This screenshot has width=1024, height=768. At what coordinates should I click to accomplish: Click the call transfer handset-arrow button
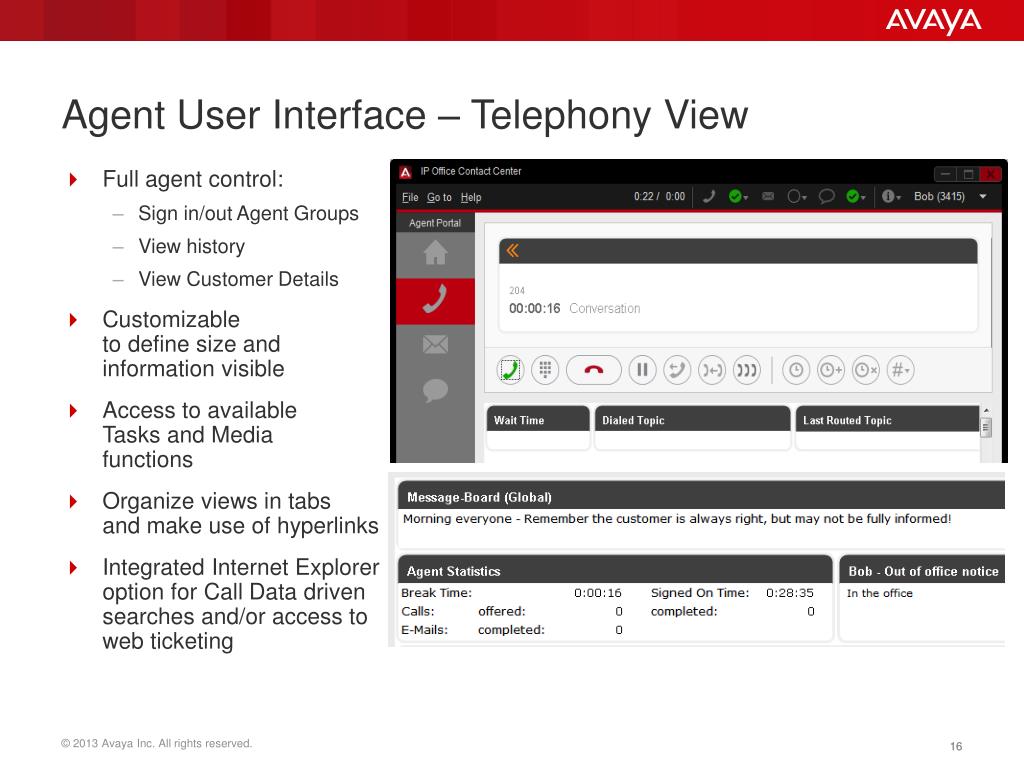click(677, 370)
